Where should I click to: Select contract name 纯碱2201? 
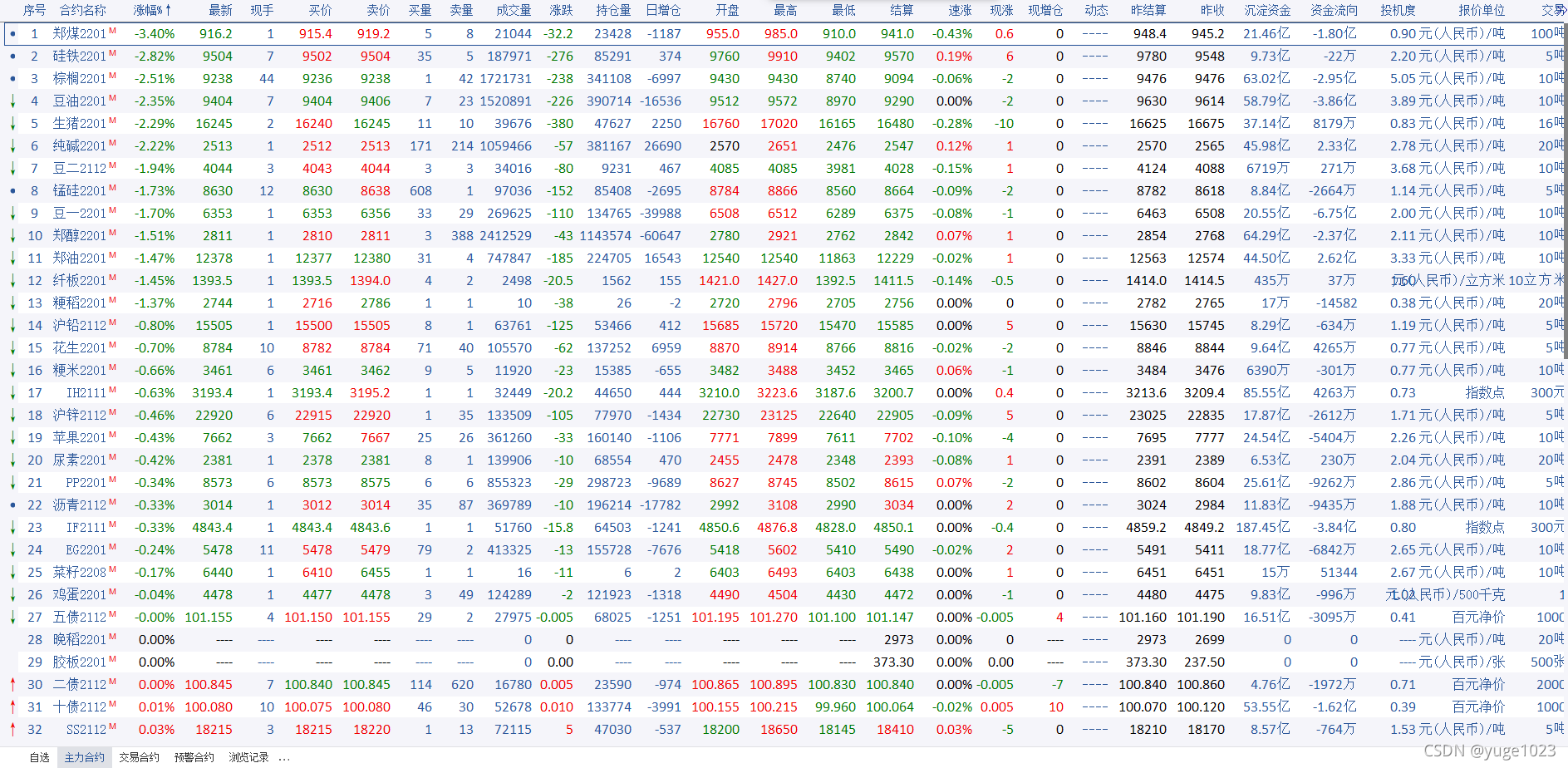80,146
